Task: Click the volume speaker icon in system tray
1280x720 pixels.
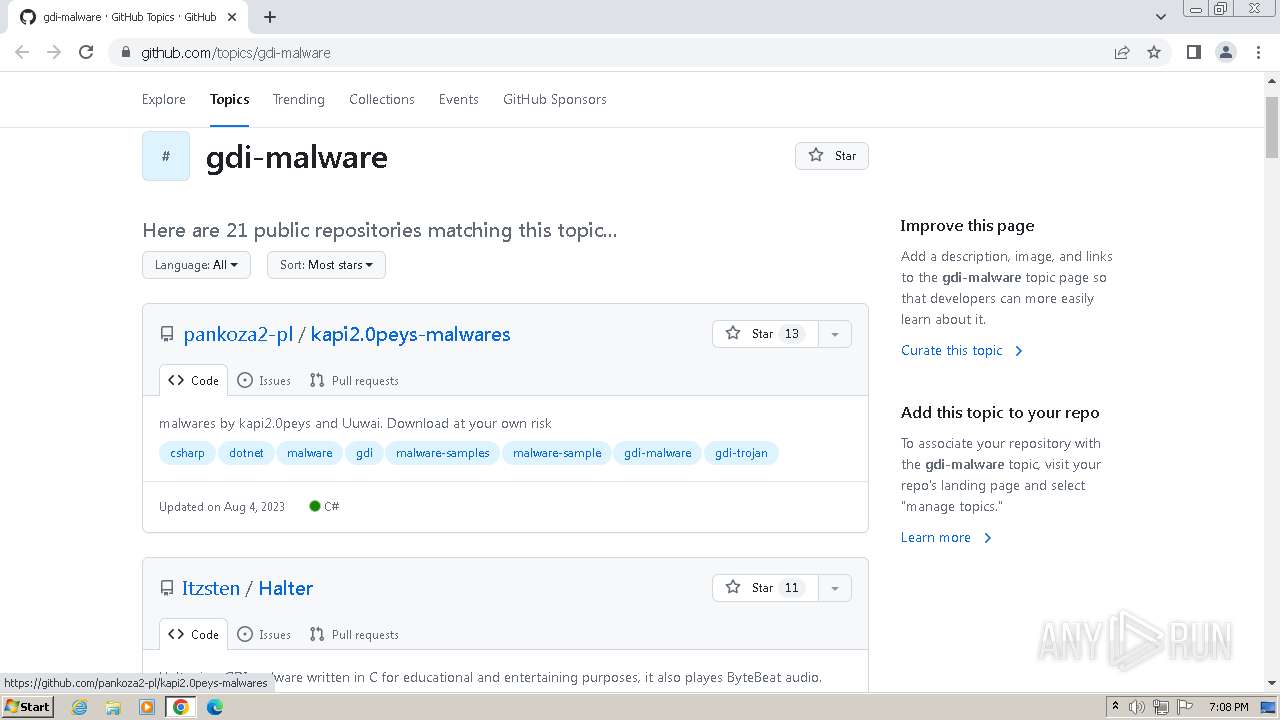Action: coord(1137,707)
